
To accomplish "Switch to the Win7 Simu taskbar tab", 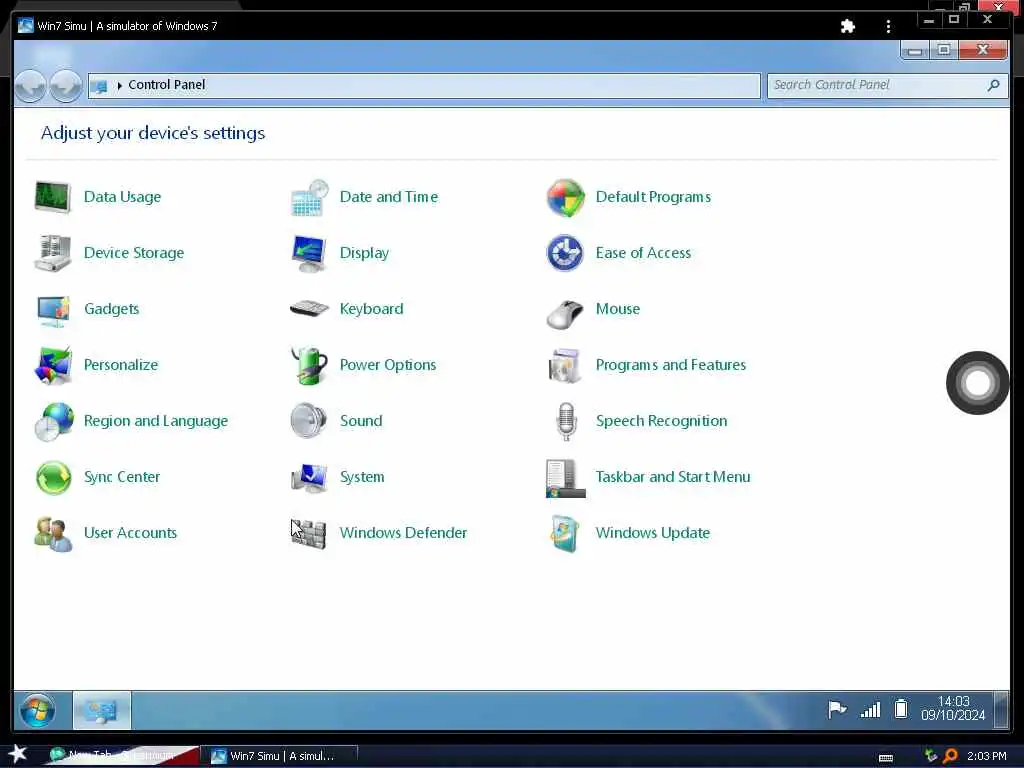I will 280,756.
